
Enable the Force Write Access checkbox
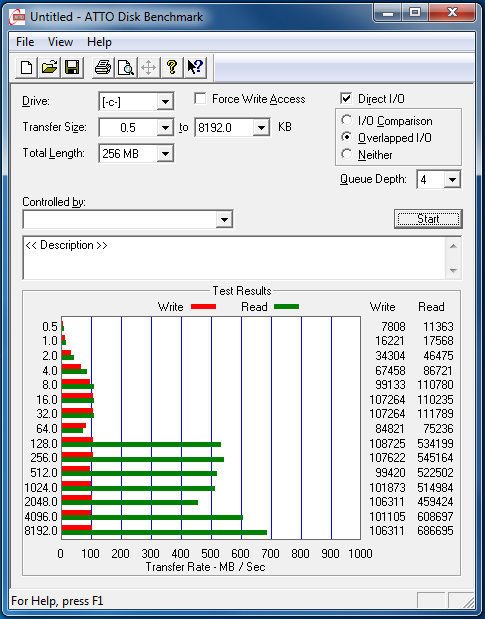(x=200, y=98)
